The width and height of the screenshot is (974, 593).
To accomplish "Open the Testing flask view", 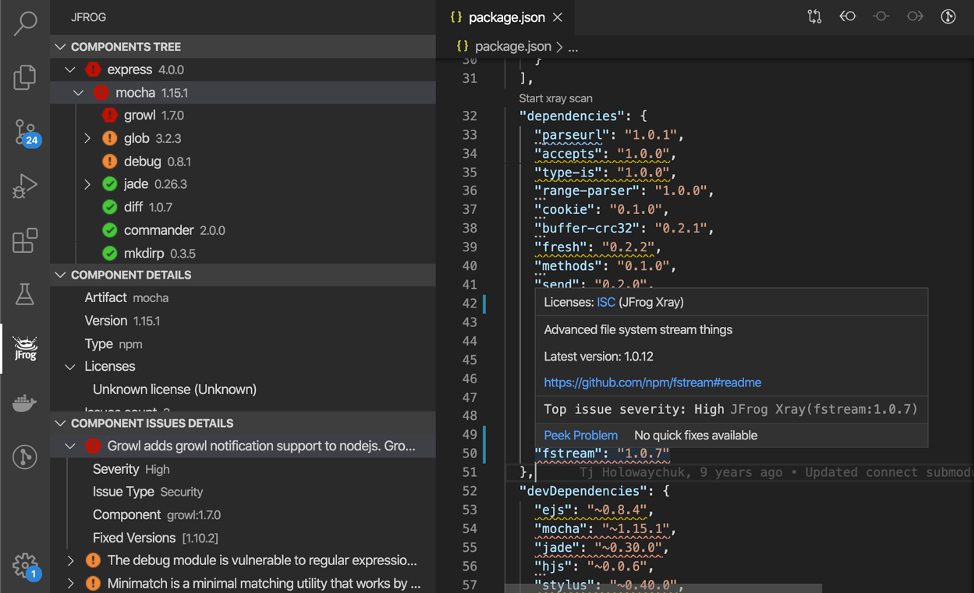I will [x=25, y=294].
